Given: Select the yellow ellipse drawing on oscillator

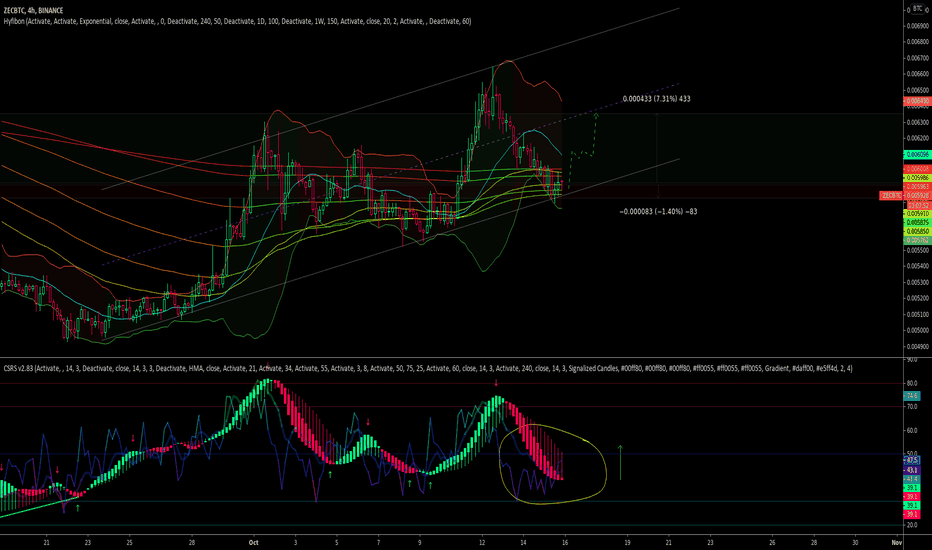Looking at the screenshot, I should click(x=553, y=464).
